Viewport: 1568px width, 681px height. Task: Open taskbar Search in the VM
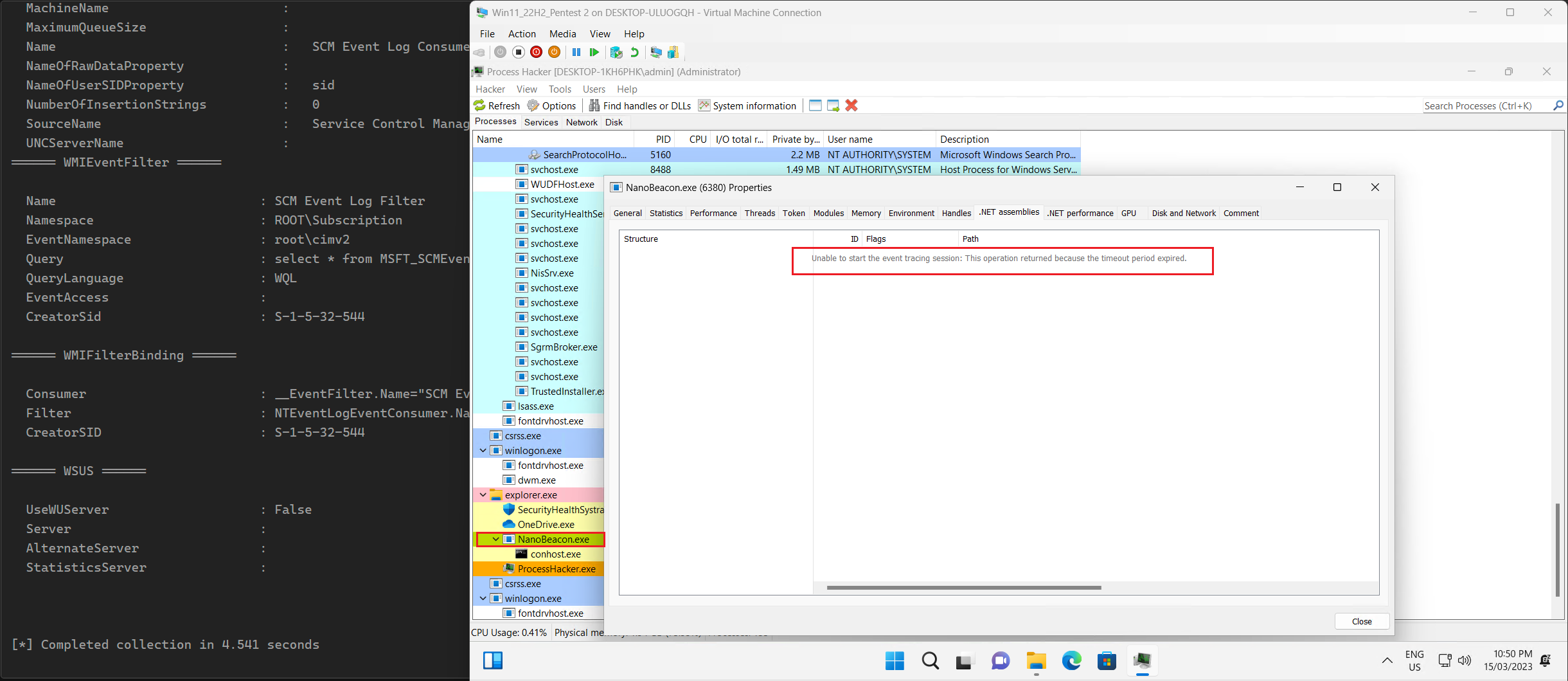click(x=930, y=660)
